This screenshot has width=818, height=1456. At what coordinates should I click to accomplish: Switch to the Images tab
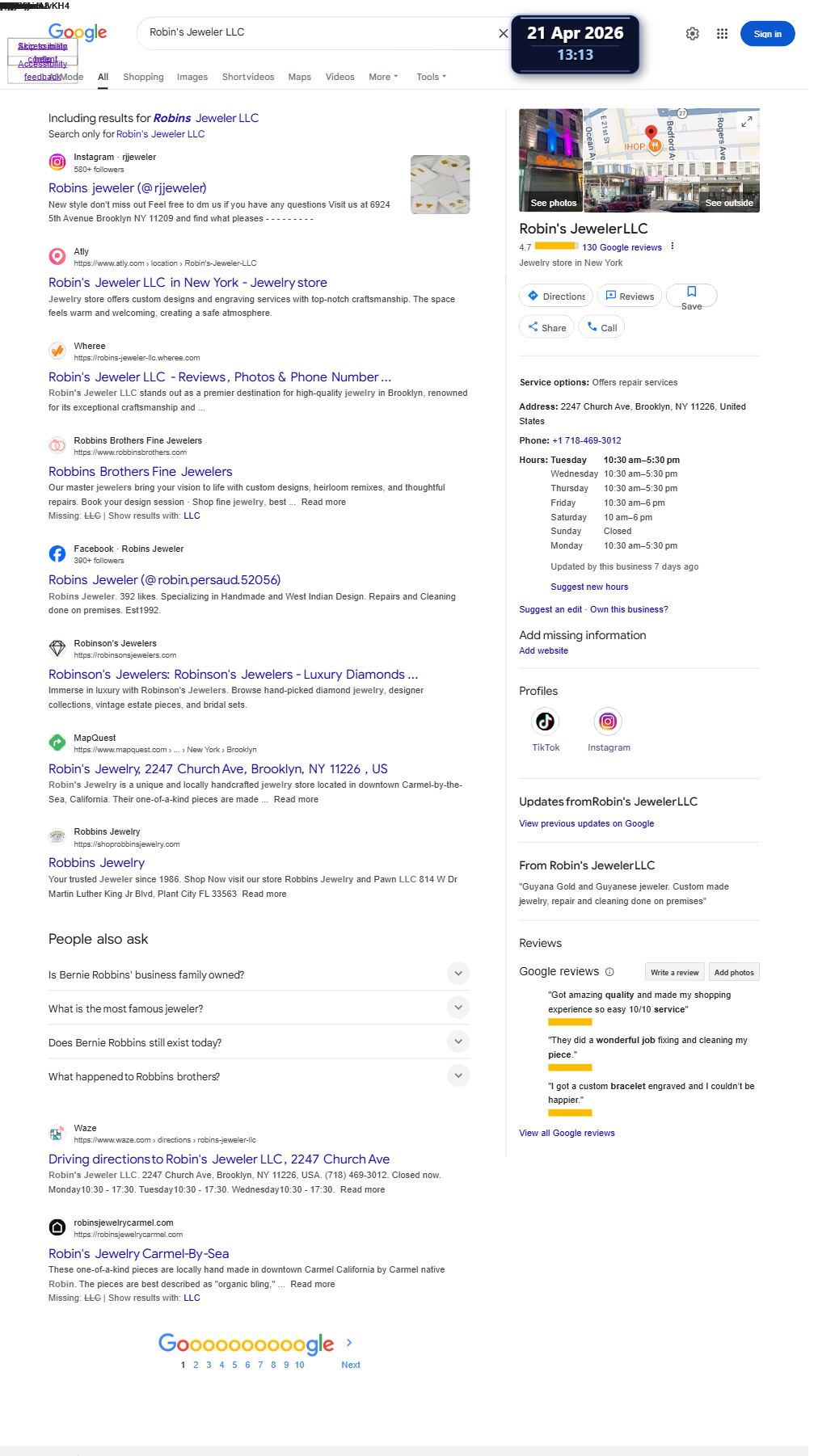click(x=192, y=77)
